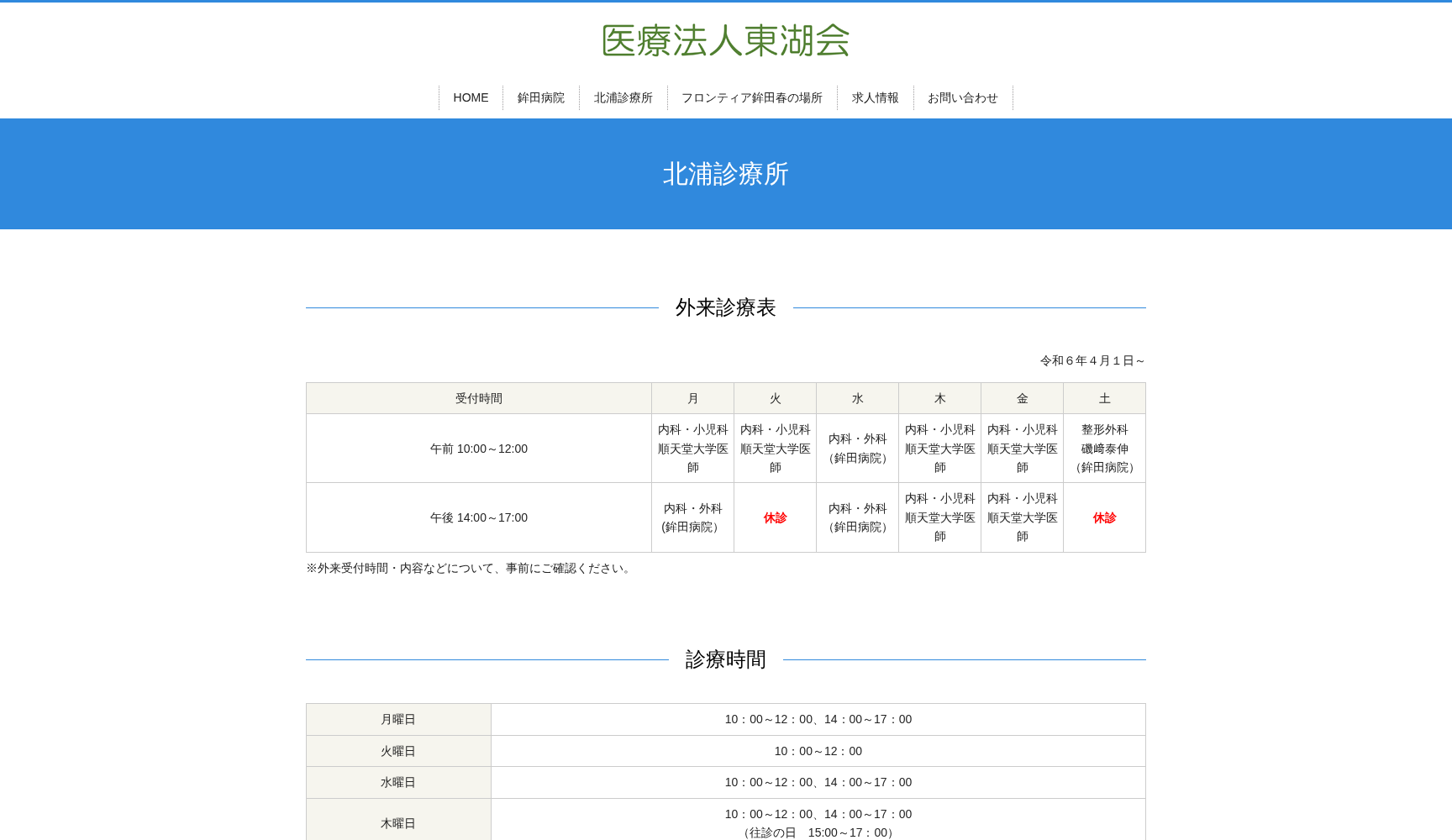Click the 土 column header

(1103, 398)
